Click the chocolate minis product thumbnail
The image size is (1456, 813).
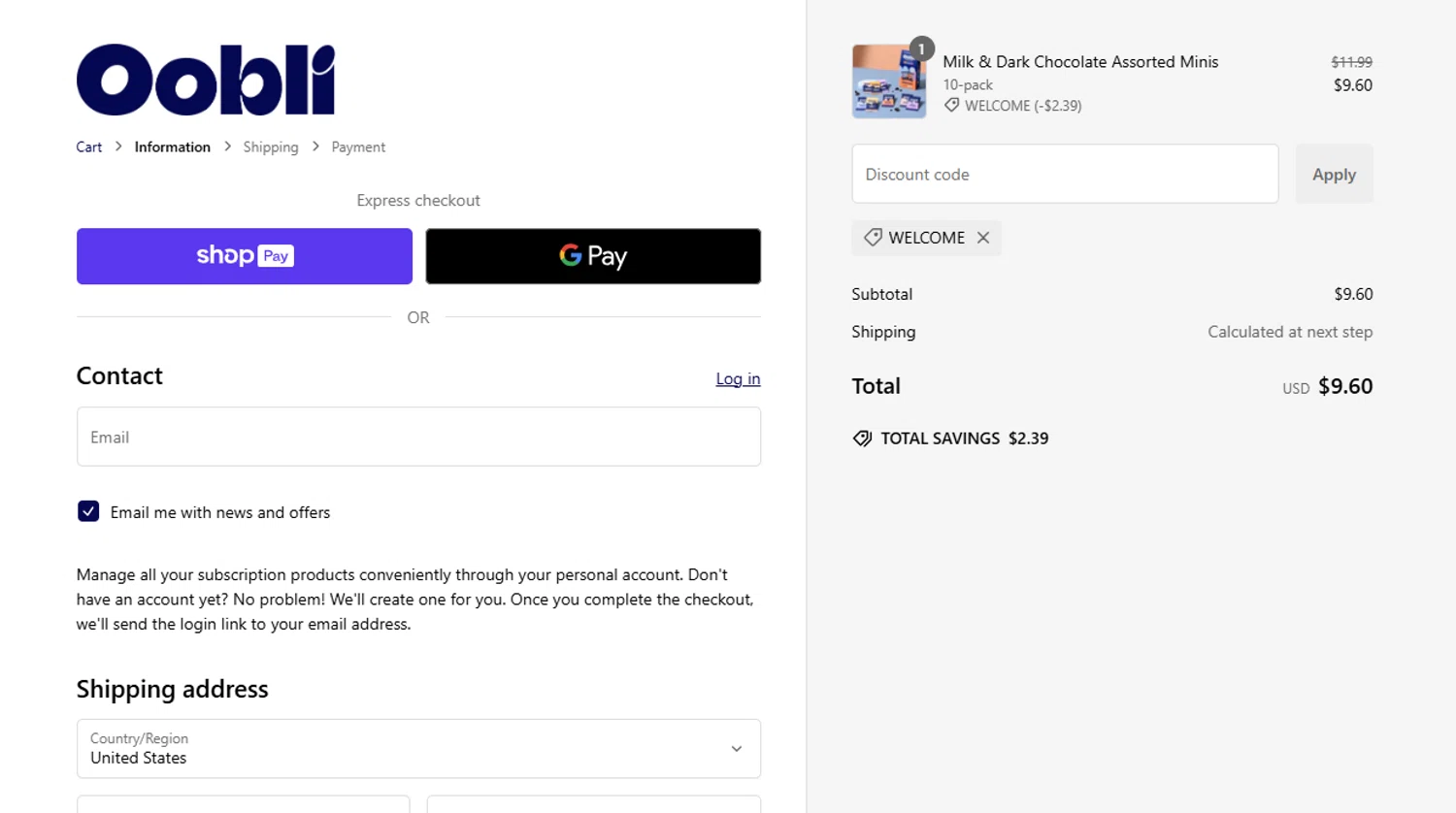889,81
